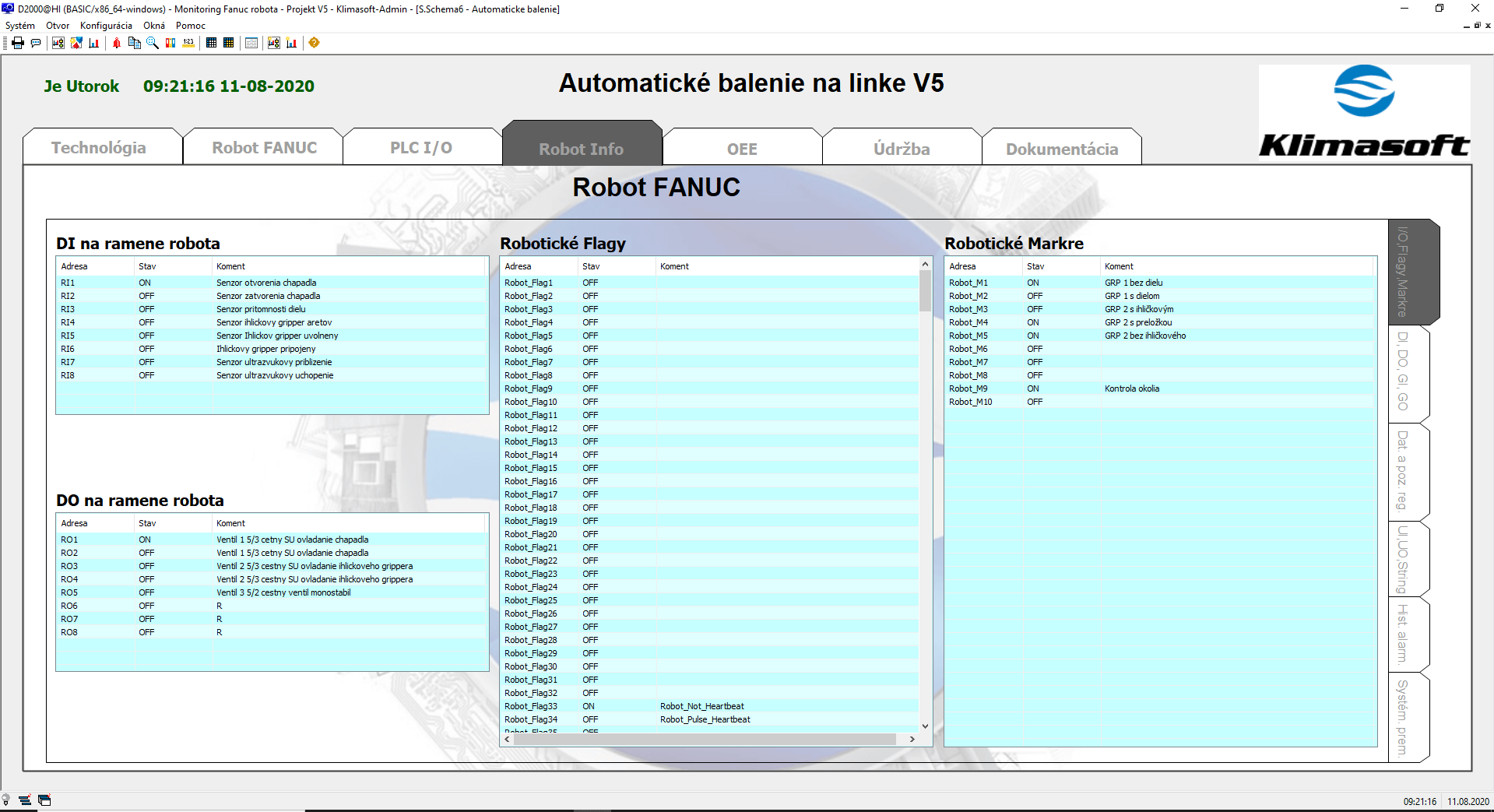This screenshot has height=812, width=1494.
Task: Open the yellow Help question mark icon
Action: coord(315,43)
